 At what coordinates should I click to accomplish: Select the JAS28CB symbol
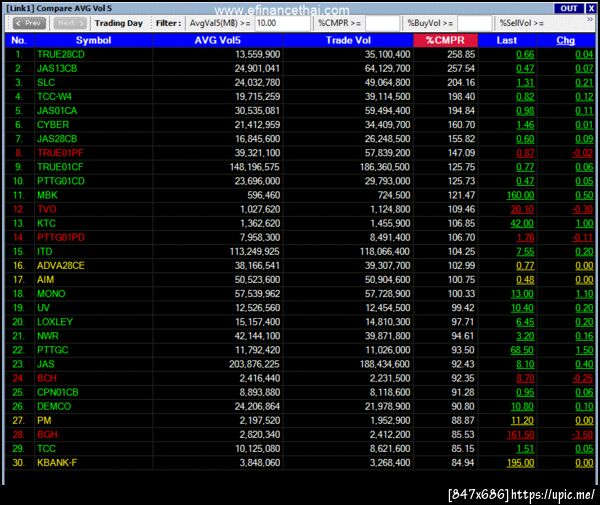(x=57, y=139)
